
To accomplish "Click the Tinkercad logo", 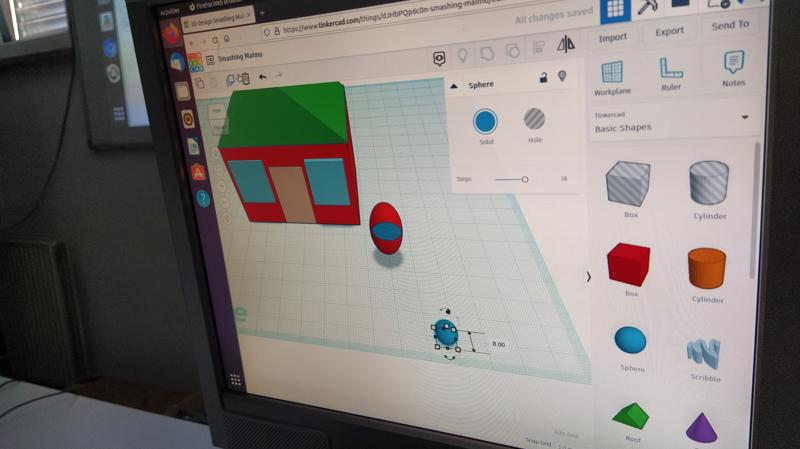I will click(x=195, y=62).
